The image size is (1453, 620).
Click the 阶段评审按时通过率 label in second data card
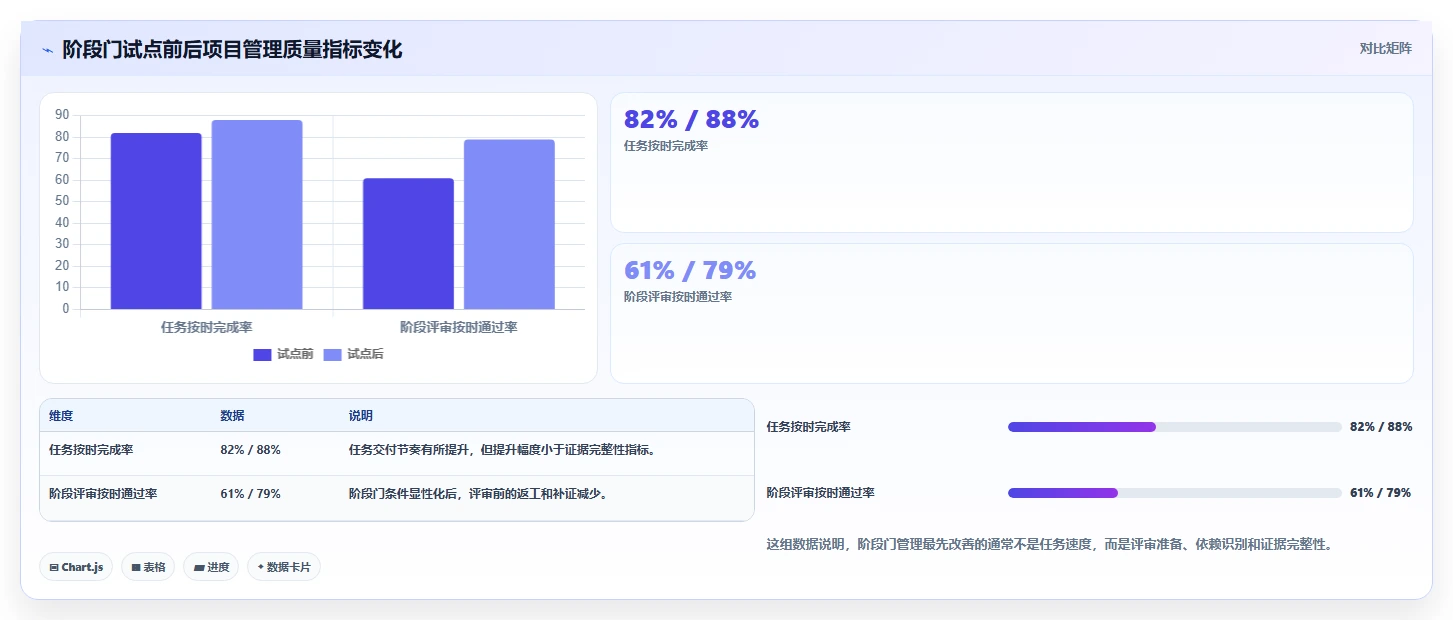pos(678,297)
